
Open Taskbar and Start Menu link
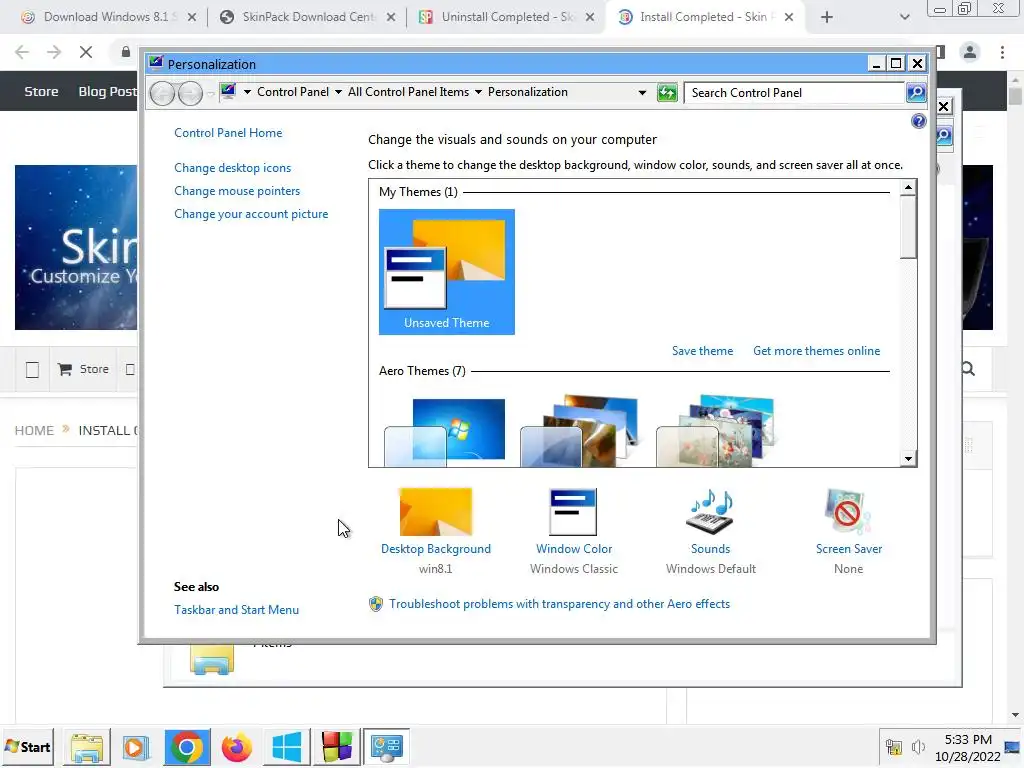[236, 609]
